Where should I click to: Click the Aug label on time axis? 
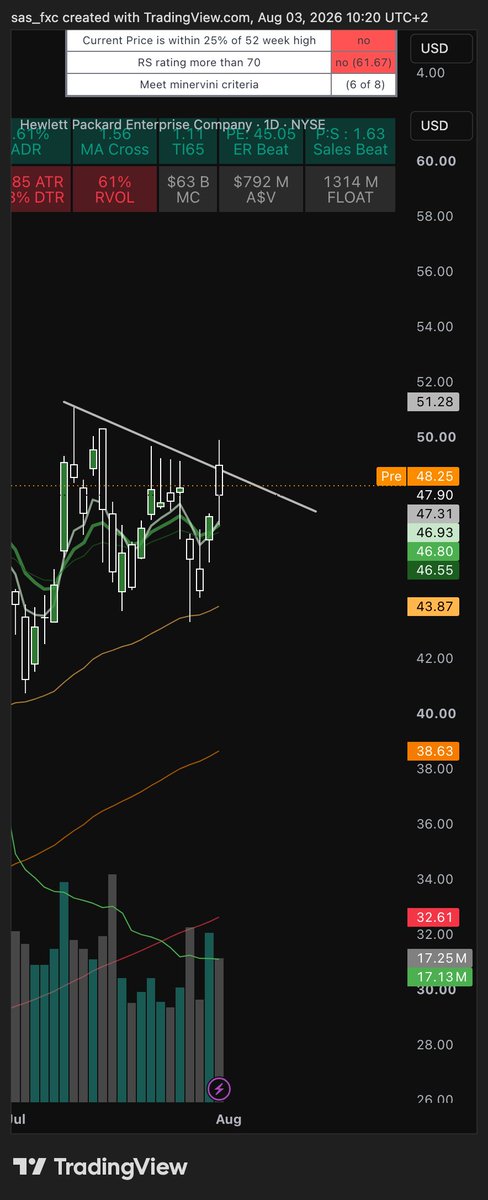pyautogui.click(x=228, y=1119)
